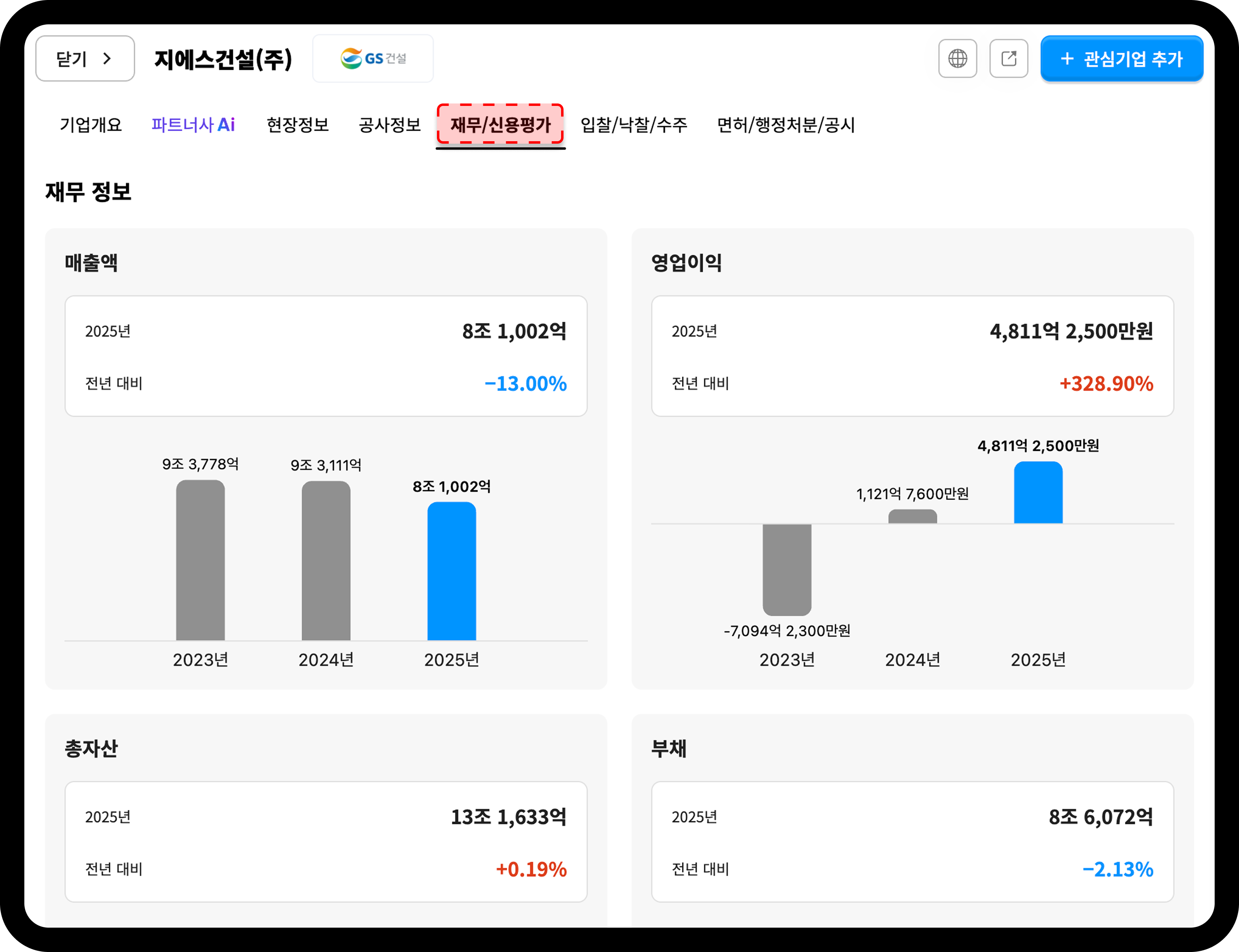Open the 파트너사 Ai tab
This screenshot has width=1239, height=952.
(193, 125)
